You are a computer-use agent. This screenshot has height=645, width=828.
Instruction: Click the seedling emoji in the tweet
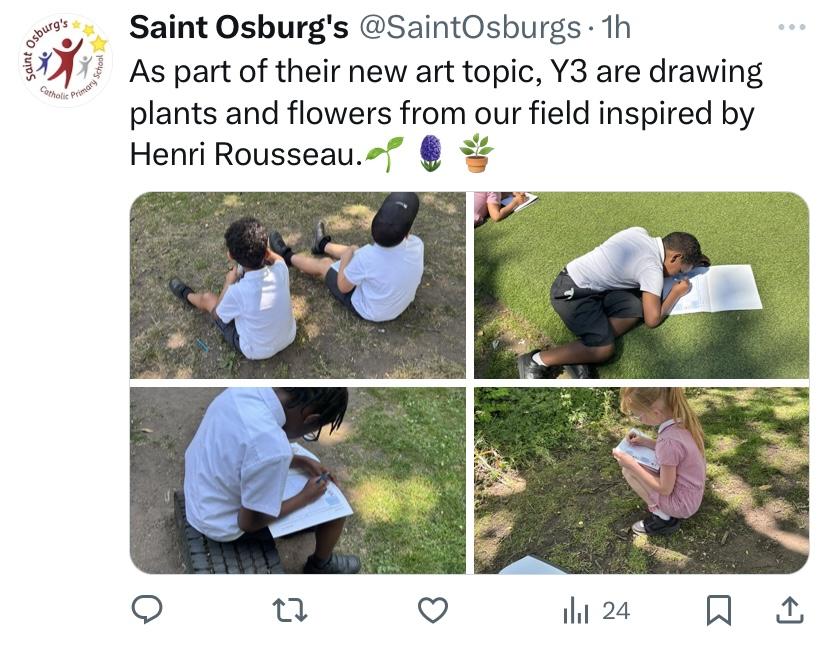[385, 152]
